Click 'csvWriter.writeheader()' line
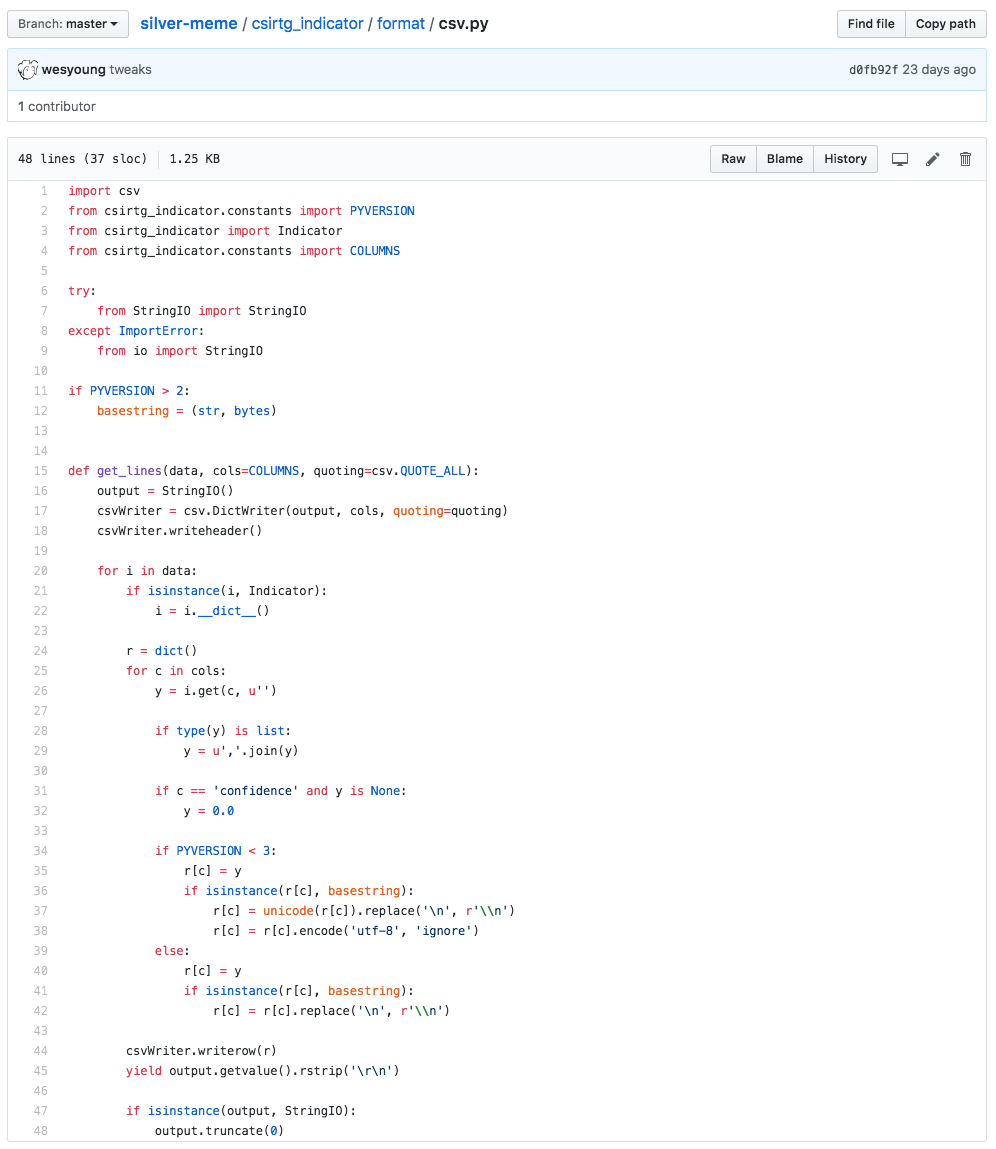Image resolution: width=996 pixels, height=1149 pixels. click(x=180, y=531)
